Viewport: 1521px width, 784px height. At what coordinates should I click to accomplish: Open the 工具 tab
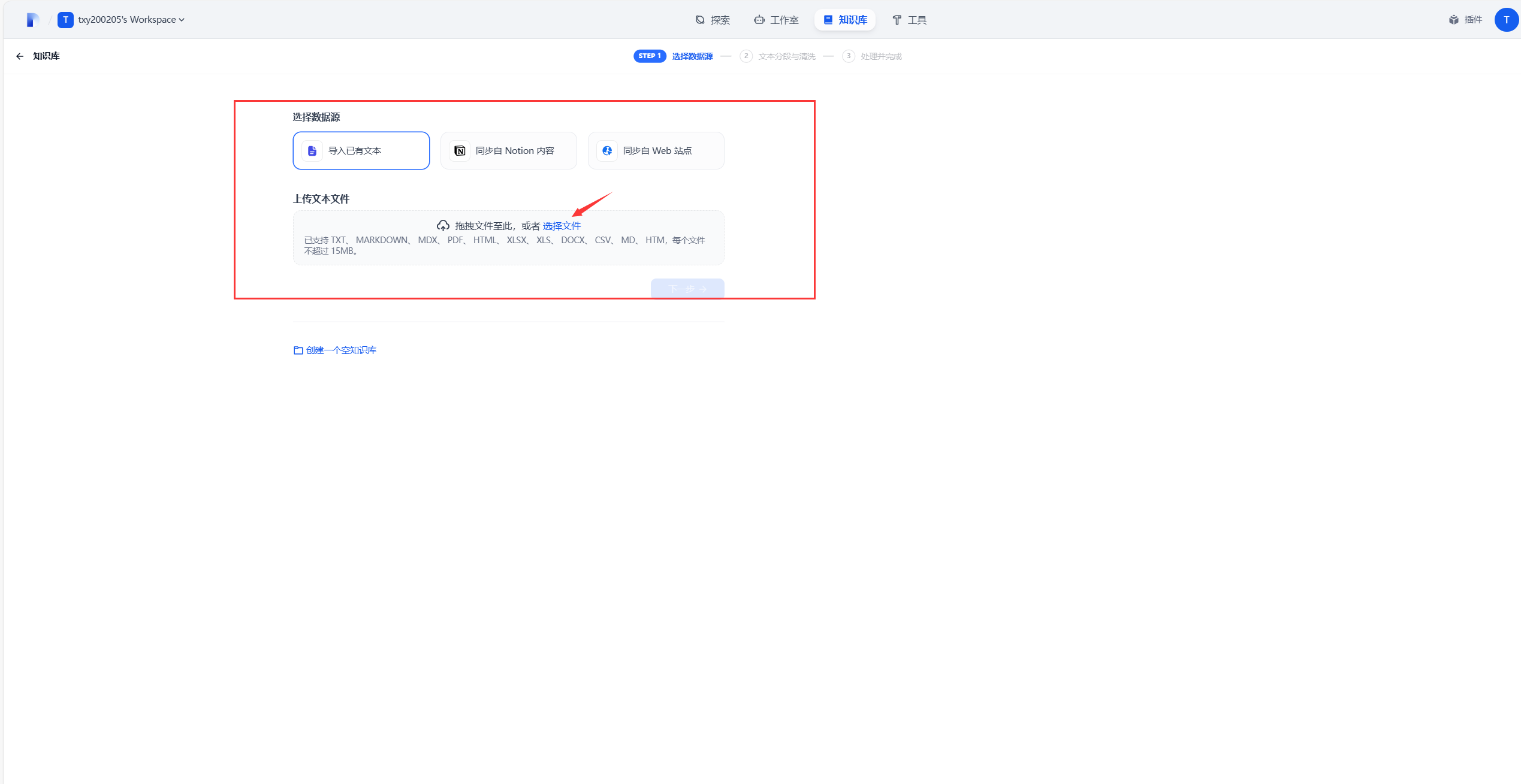pos(909,20)
